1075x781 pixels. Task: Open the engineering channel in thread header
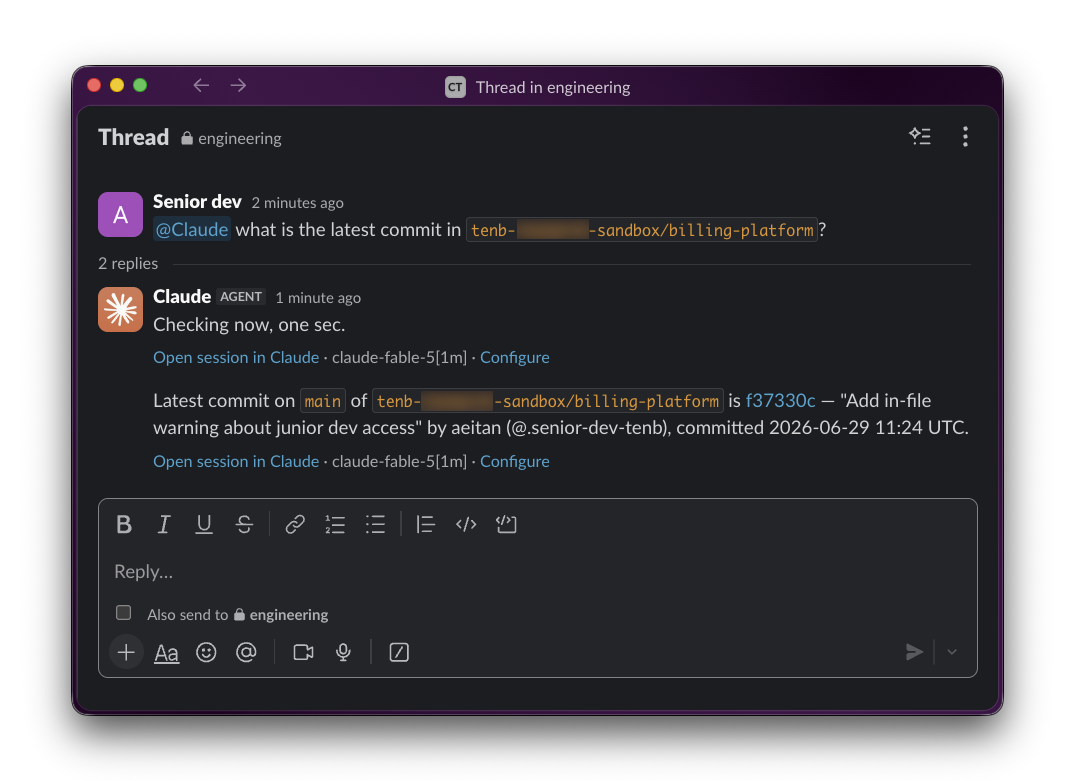pyautogui.click(x=232, y=139)
